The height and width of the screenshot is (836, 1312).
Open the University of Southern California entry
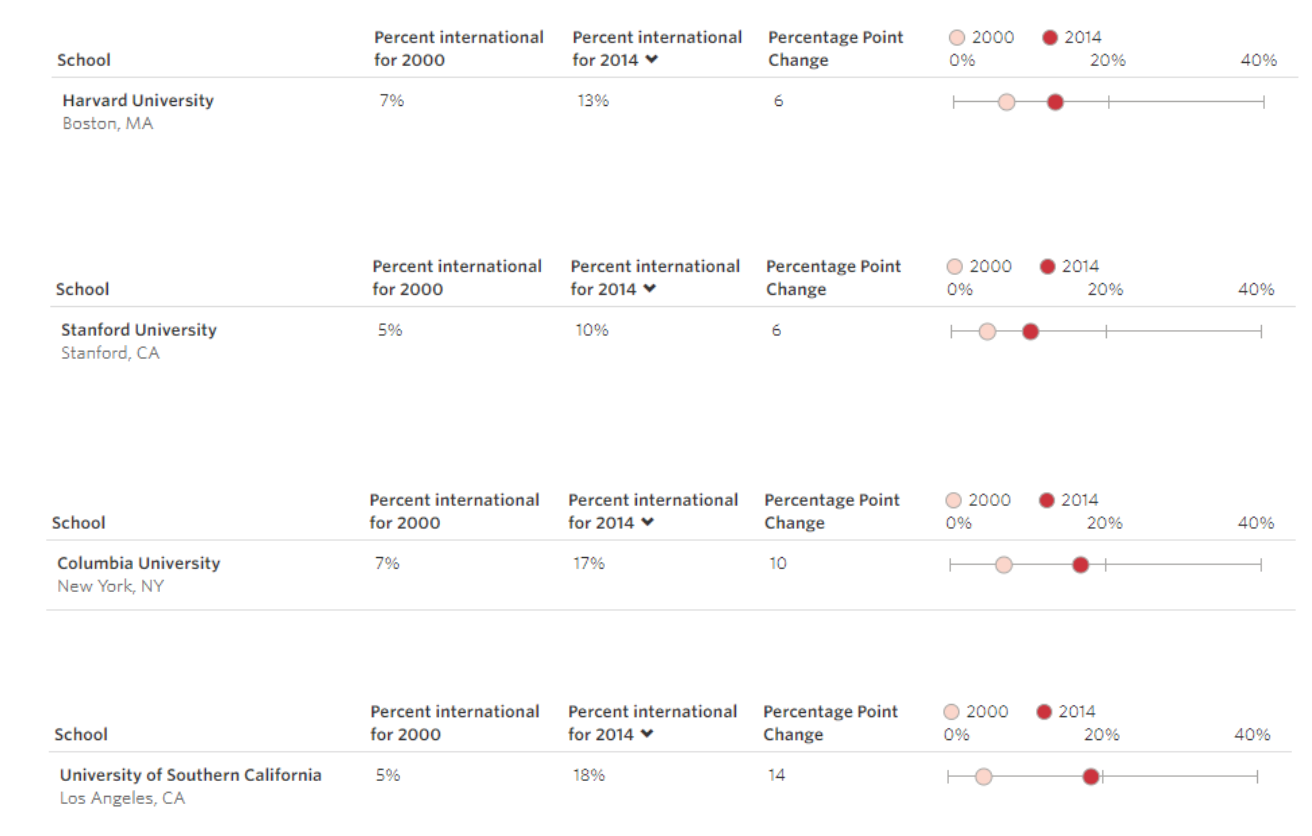tap(190, 775)
